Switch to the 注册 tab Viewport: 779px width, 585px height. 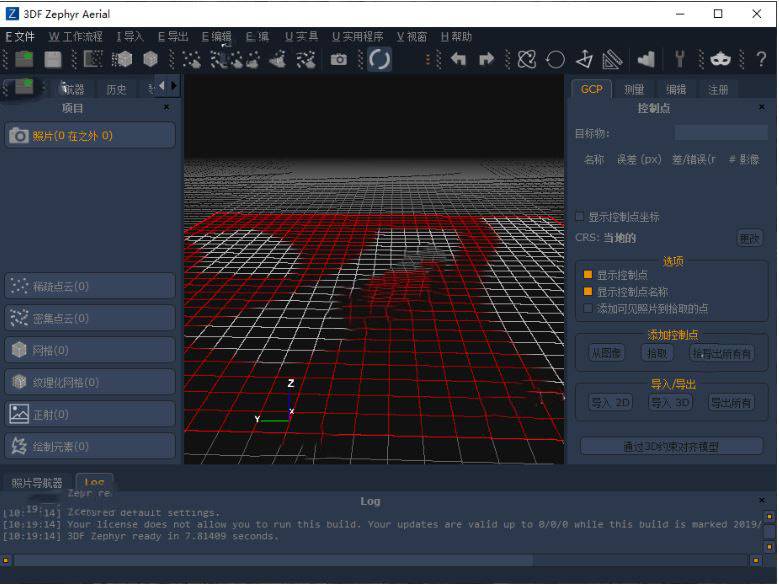[x=718, y=89]
